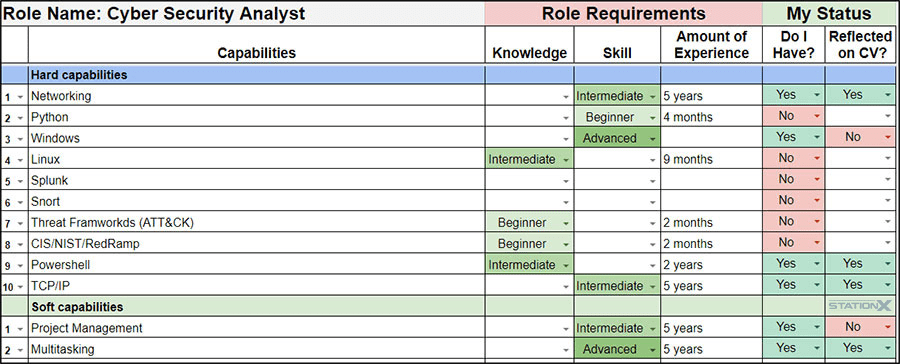Open Windows Skill dropdown showing Advanced

(617, 138)
